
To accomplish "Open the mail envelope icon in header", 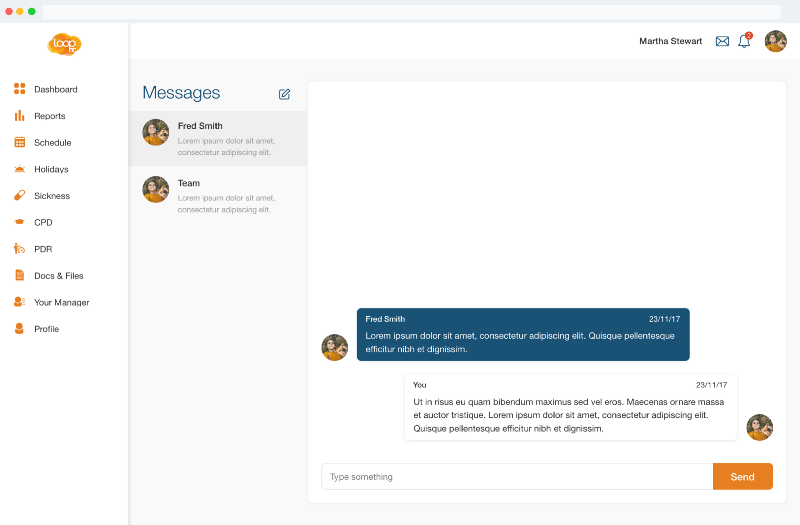I will (722, 41).
